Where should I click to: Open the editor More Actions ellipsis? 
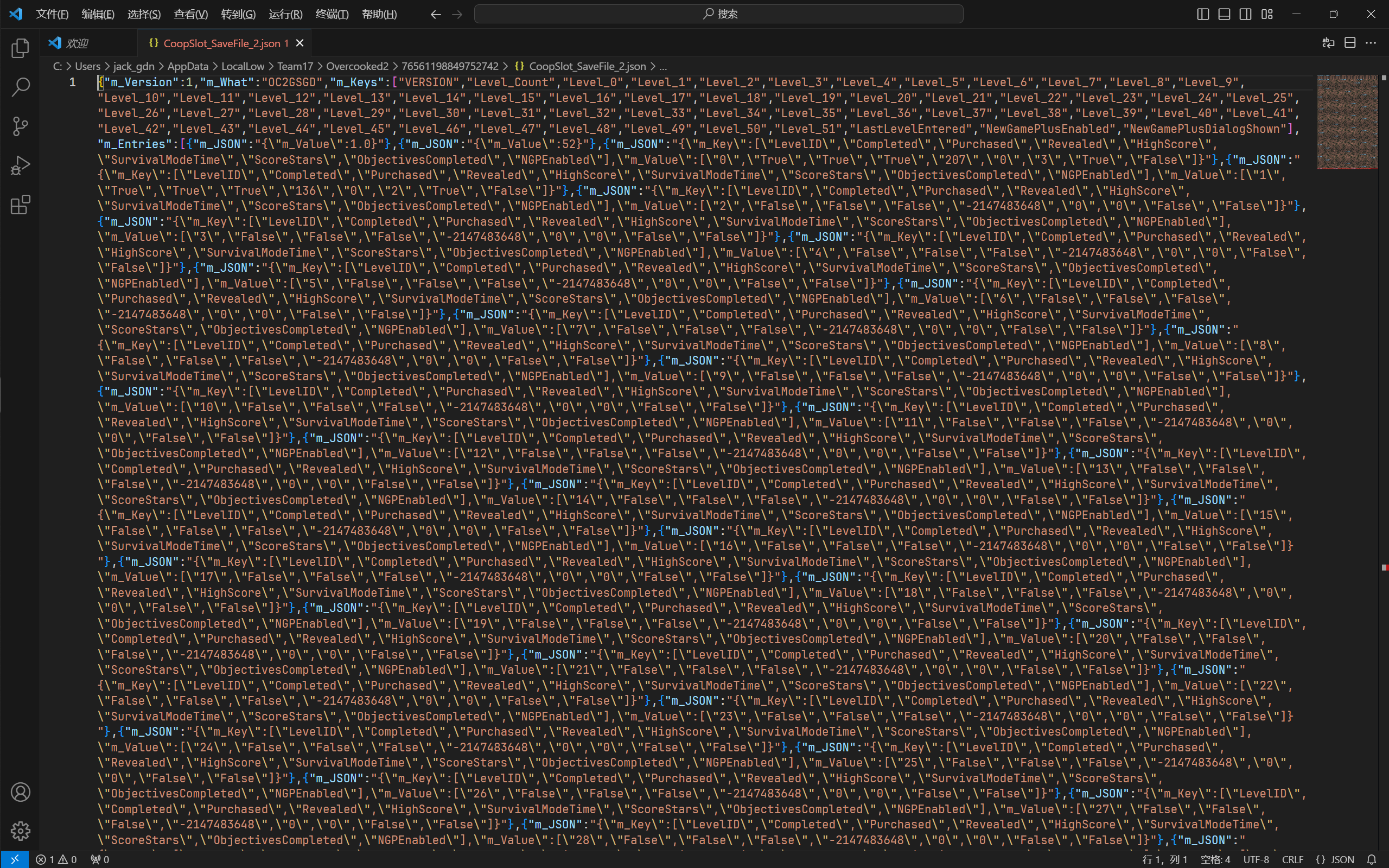(x=1371, y=43)
